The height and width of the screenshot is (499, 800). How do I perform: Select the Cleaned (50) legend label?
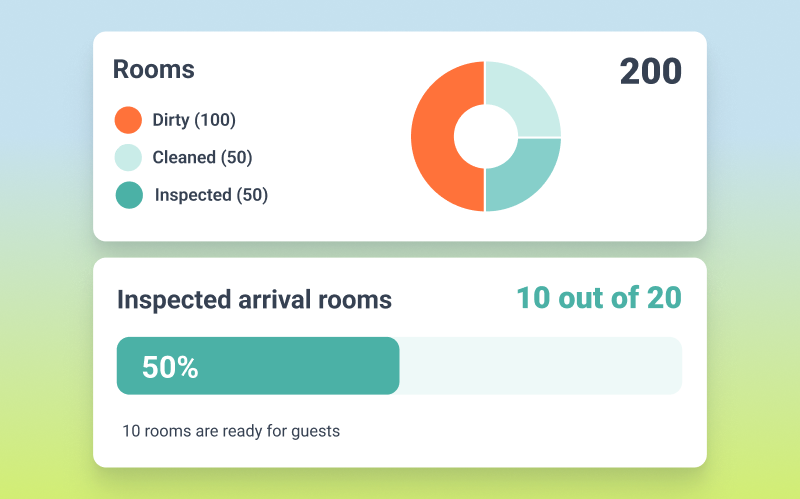(202, 157)
